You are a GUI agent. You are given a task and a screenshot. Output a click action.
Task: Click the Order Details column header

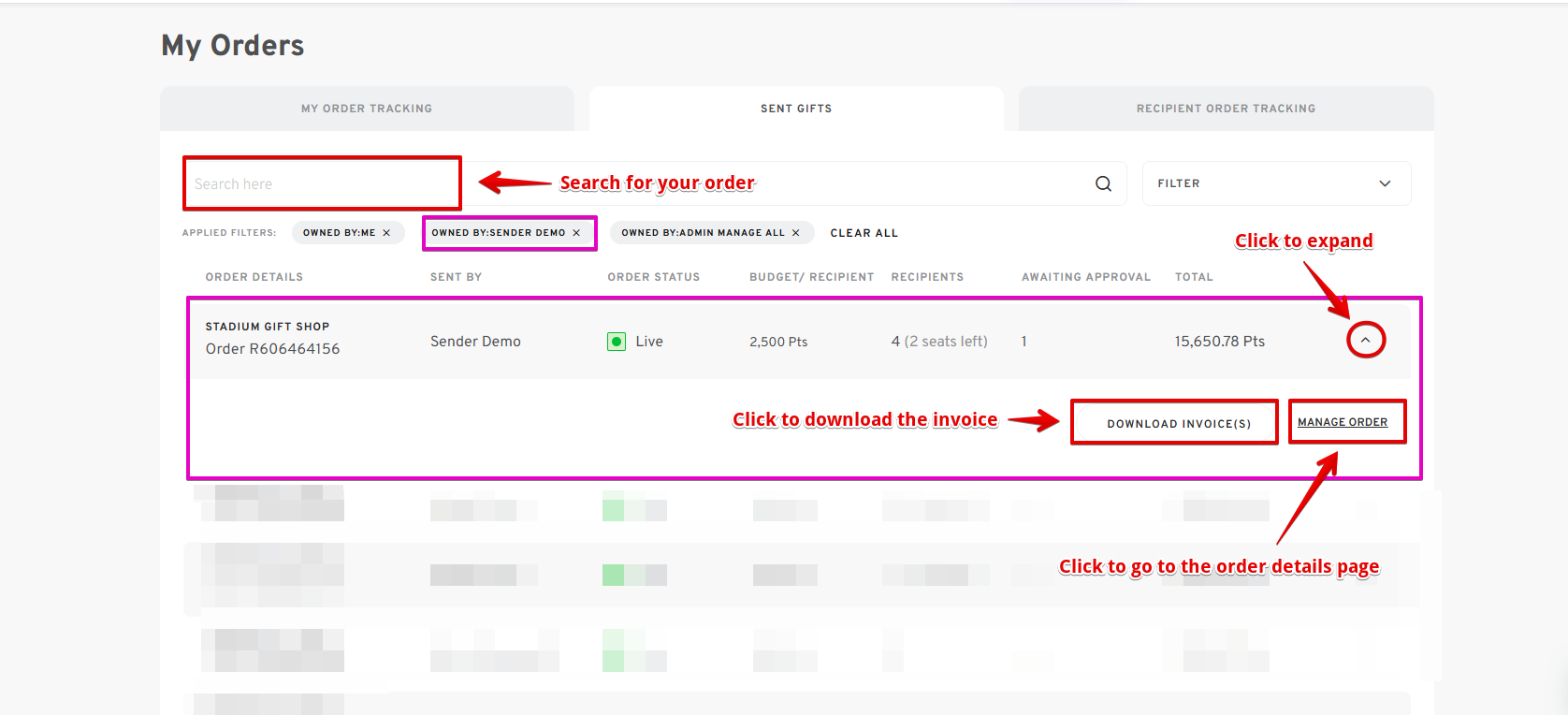254,277
